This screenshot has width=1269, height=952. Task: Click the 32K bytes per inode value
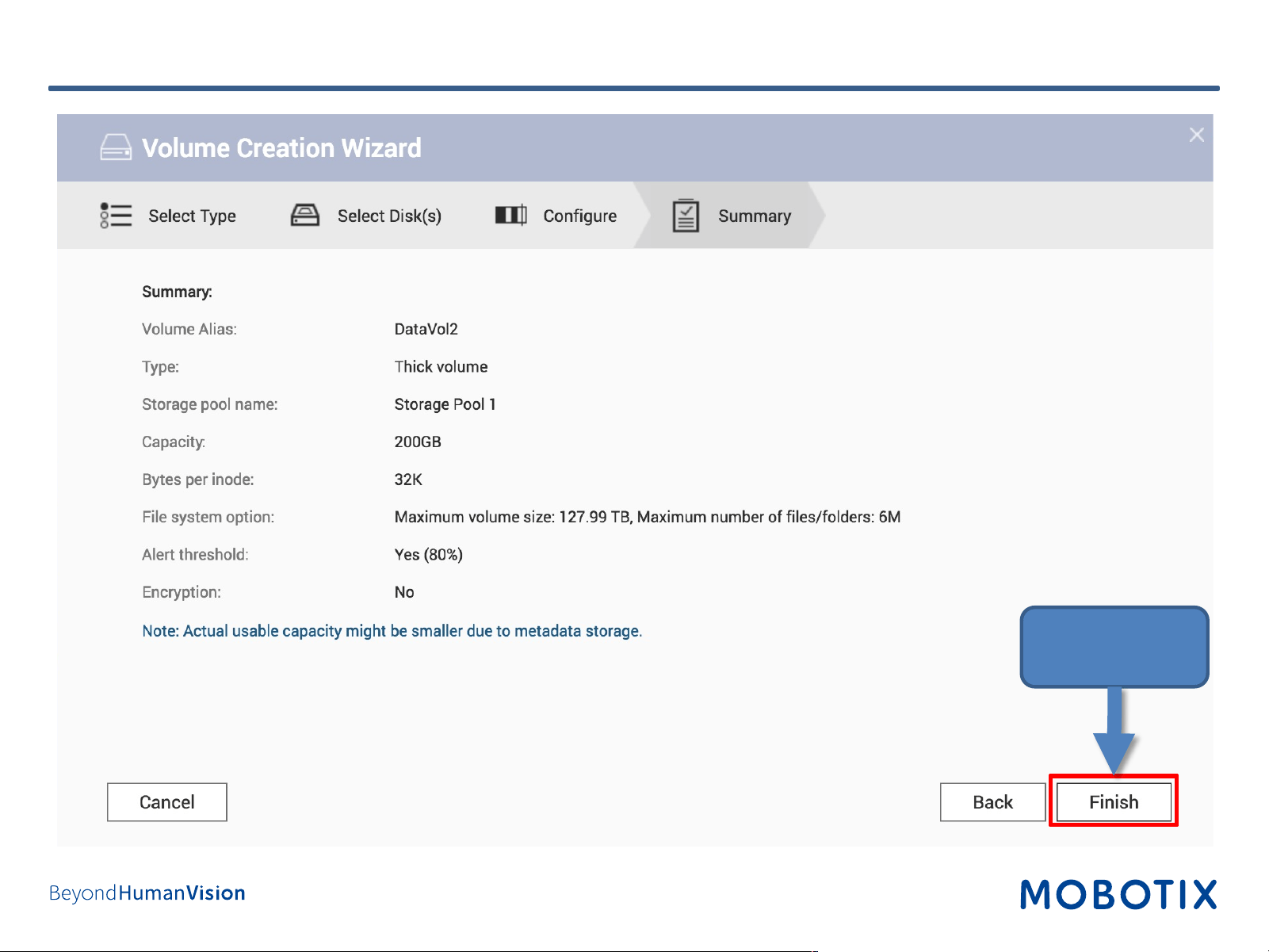click(408, 480)
